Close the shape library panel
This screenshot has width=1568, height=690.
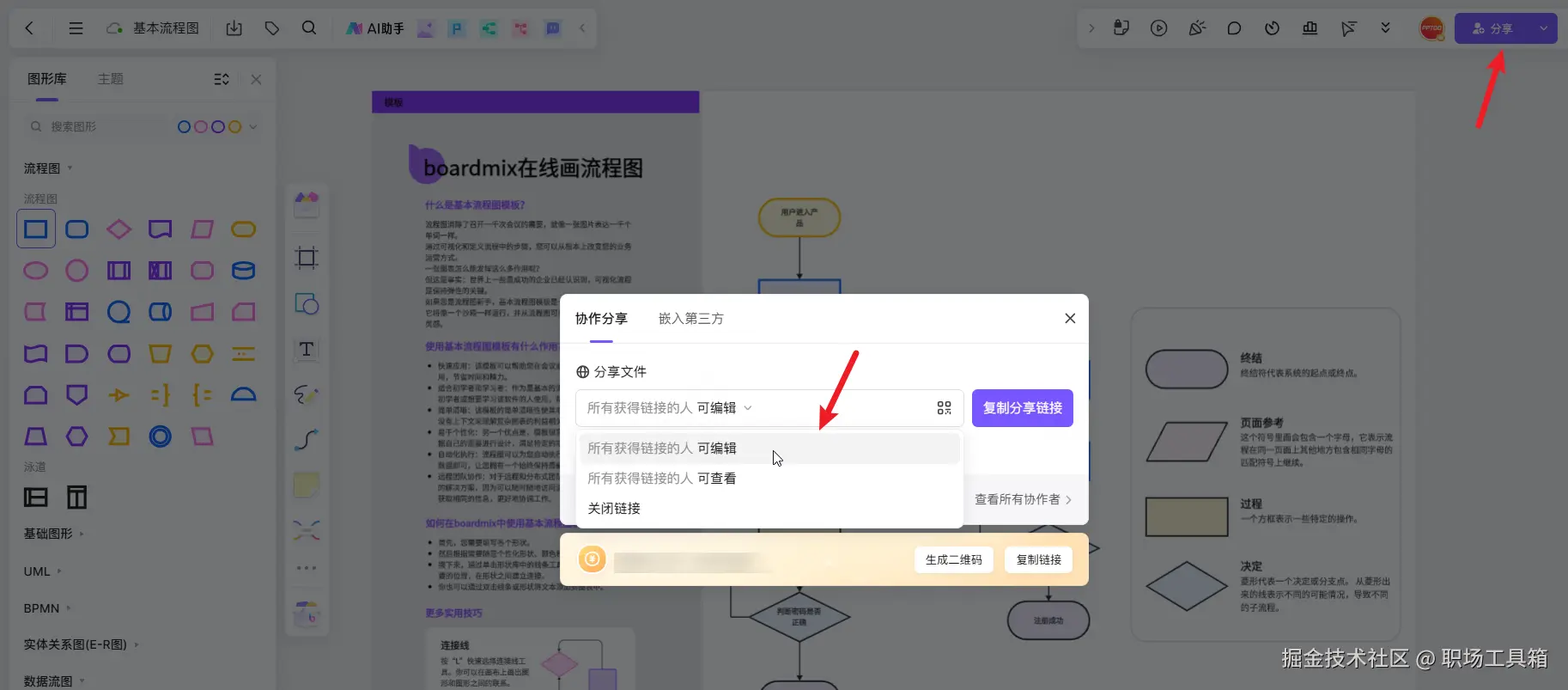[256, 79]
